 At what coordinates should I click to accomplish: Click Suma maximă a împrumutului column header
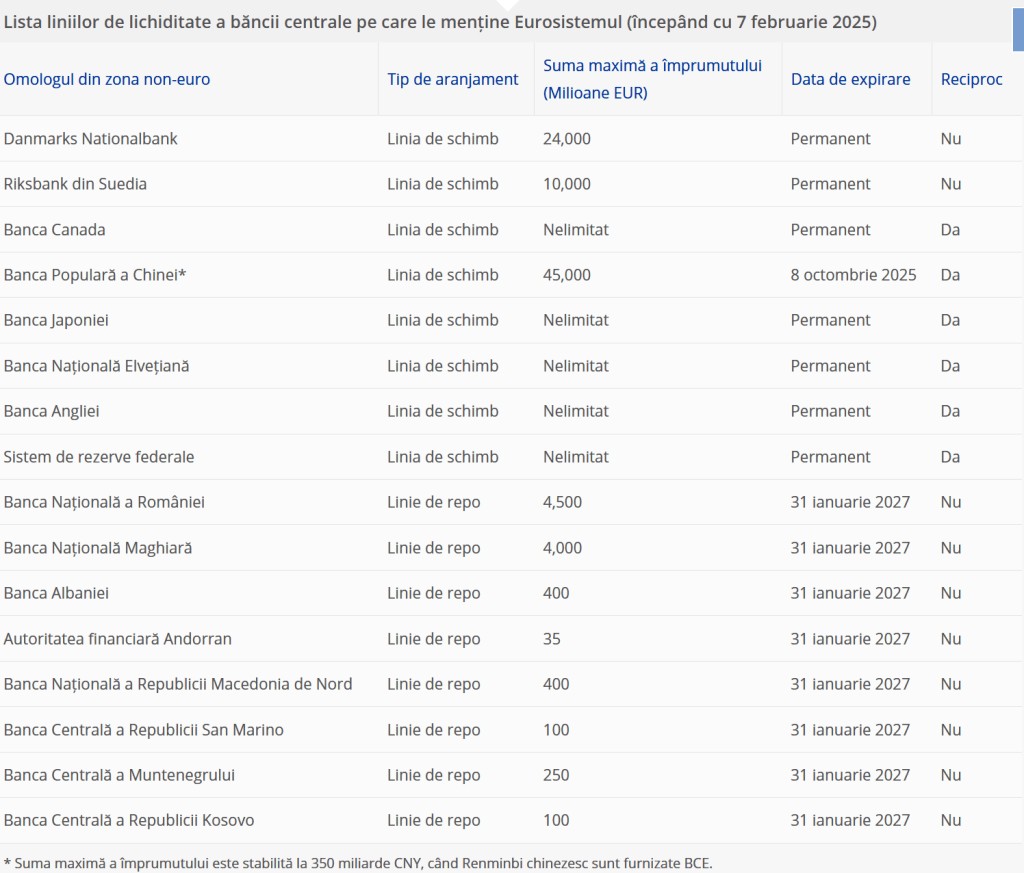652,79
